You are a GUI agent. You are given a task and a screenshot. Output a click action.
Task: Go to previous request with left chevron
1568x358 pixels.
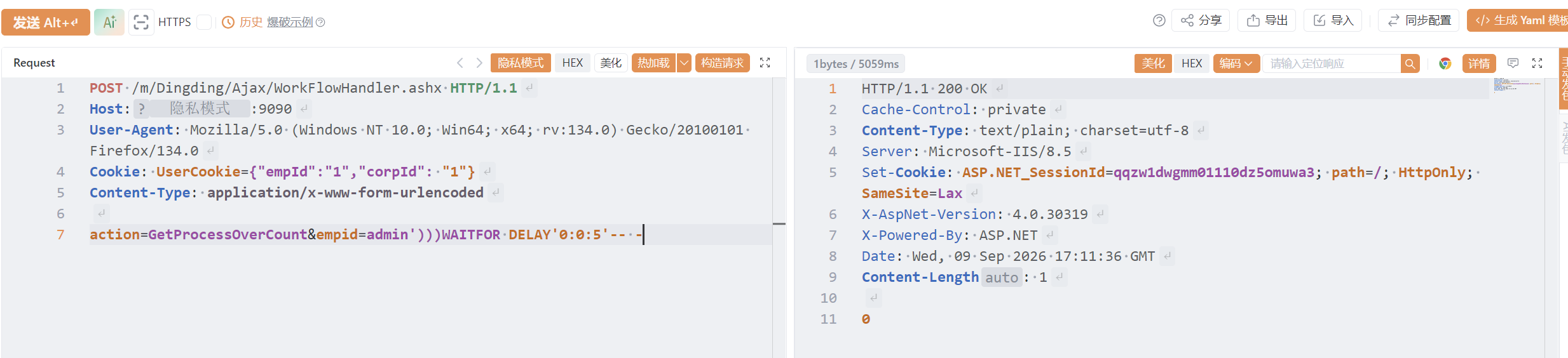pos(460,63)
